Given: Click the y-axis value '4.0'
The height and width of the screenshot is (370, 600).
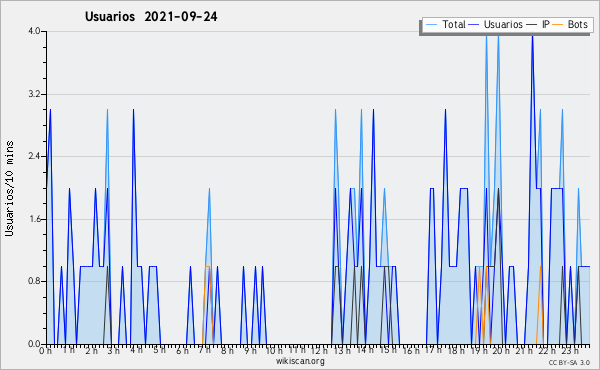Looking at the screenshot, I should (x=34, y=31).
